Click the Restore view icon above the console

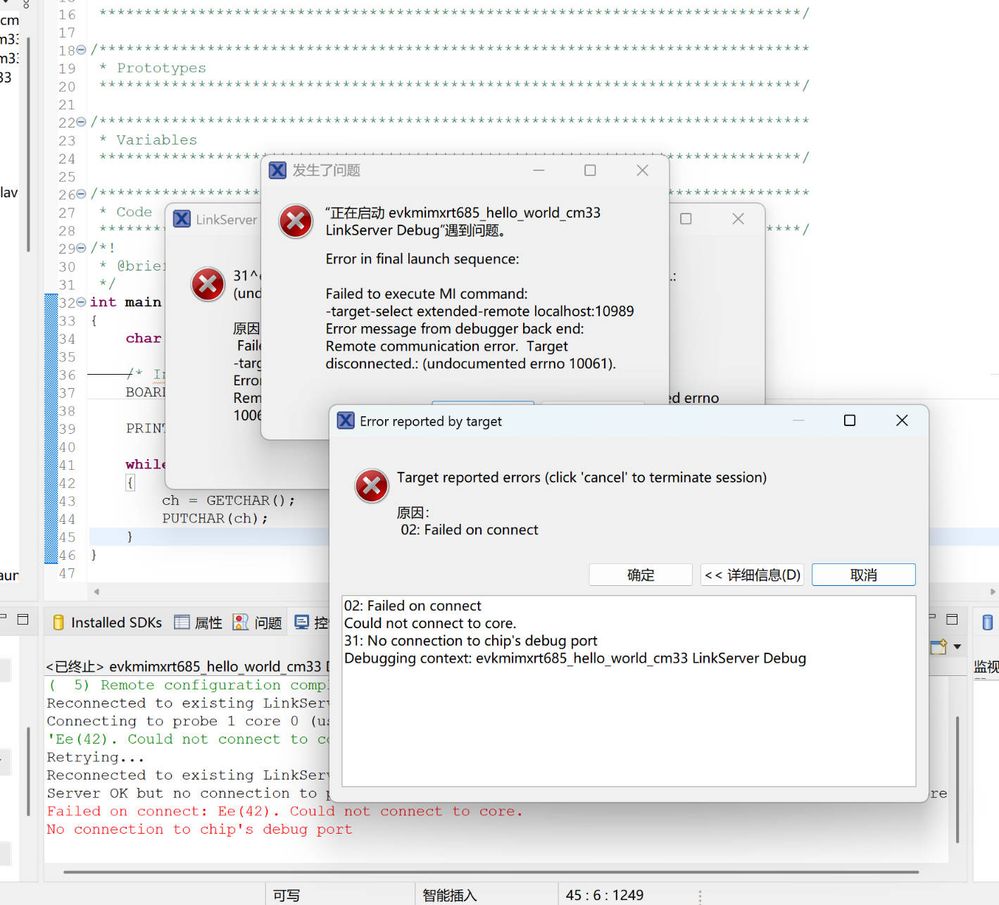click(x=952, y=618)
